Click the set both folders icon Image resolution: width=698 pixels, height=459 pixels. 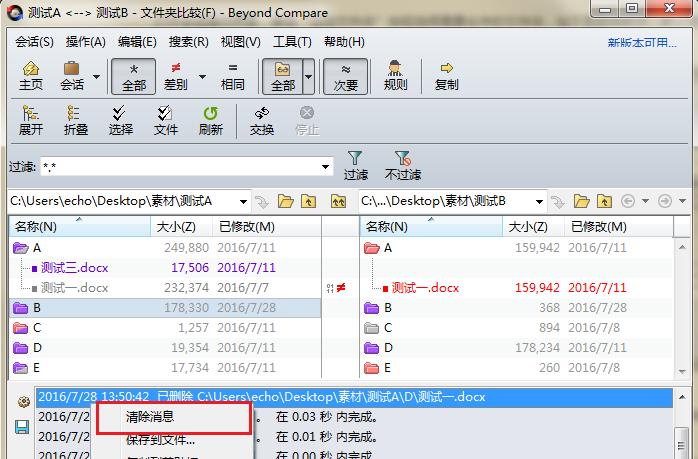tap(338, 202)
